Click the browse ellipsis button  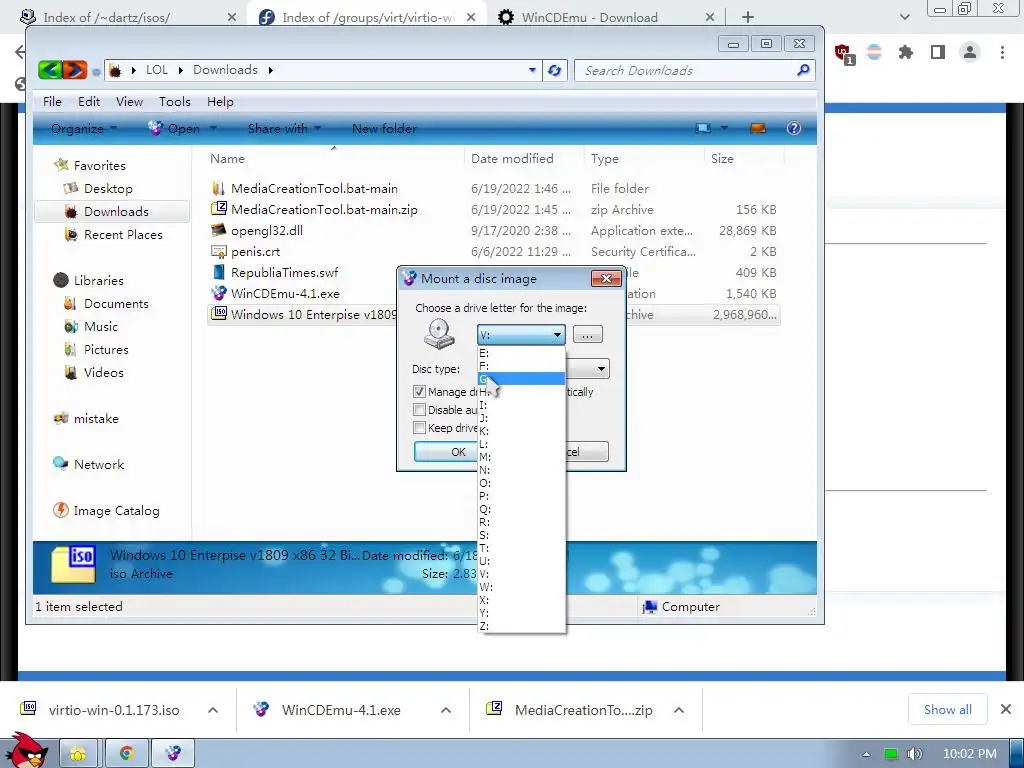[587, 335]
